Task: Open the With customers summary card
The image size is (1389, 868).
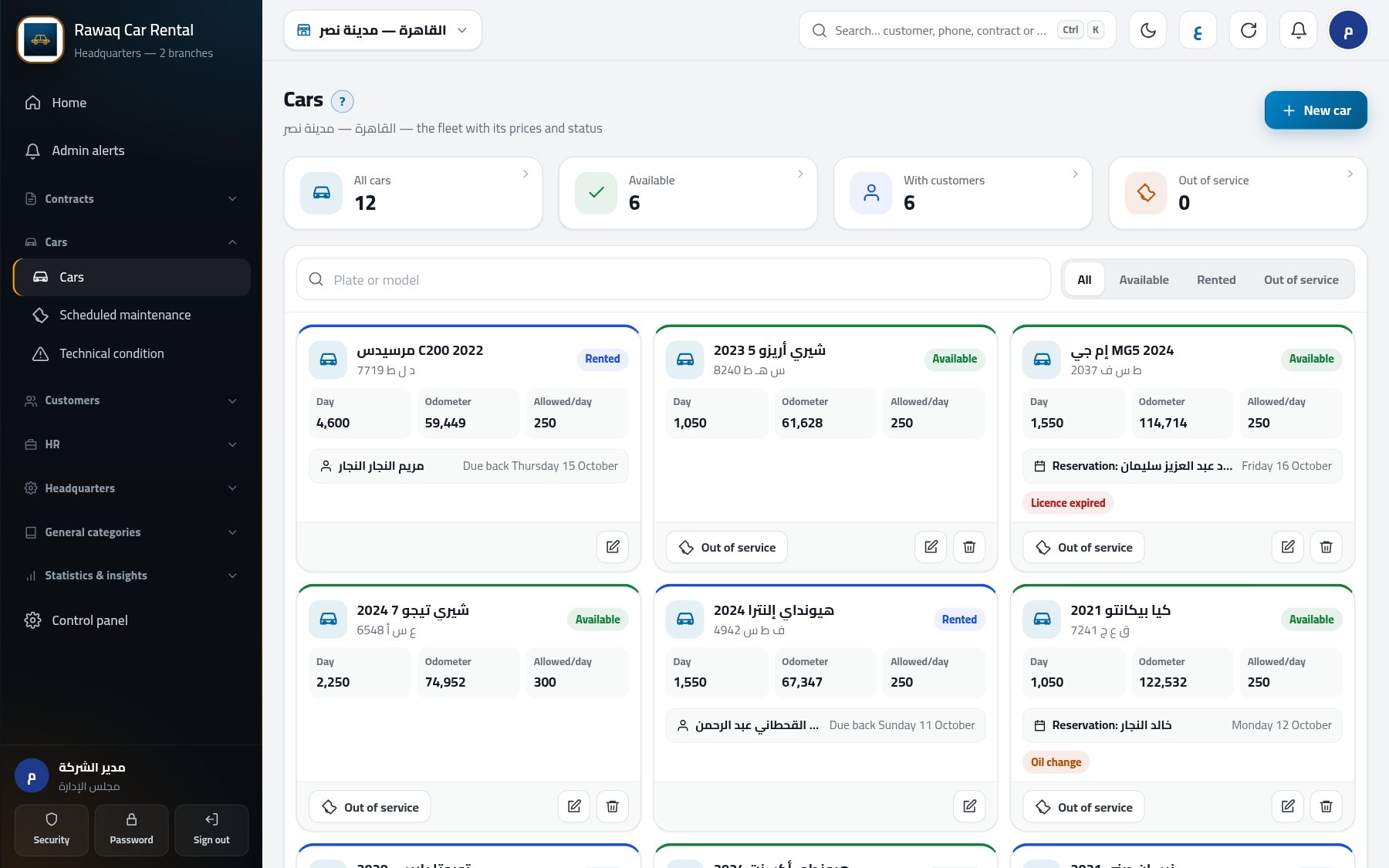Action: (963, 193)
